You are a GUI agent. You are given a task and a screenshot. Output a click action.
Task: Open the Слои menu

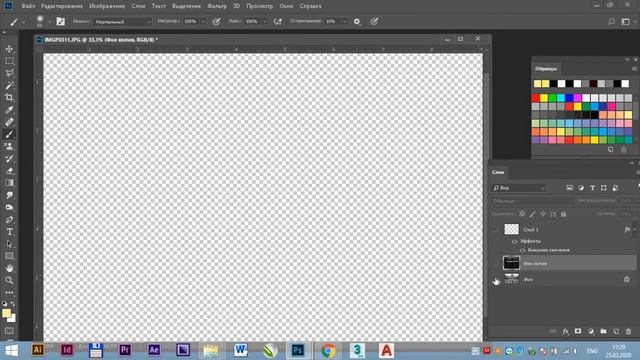(138, 6)
